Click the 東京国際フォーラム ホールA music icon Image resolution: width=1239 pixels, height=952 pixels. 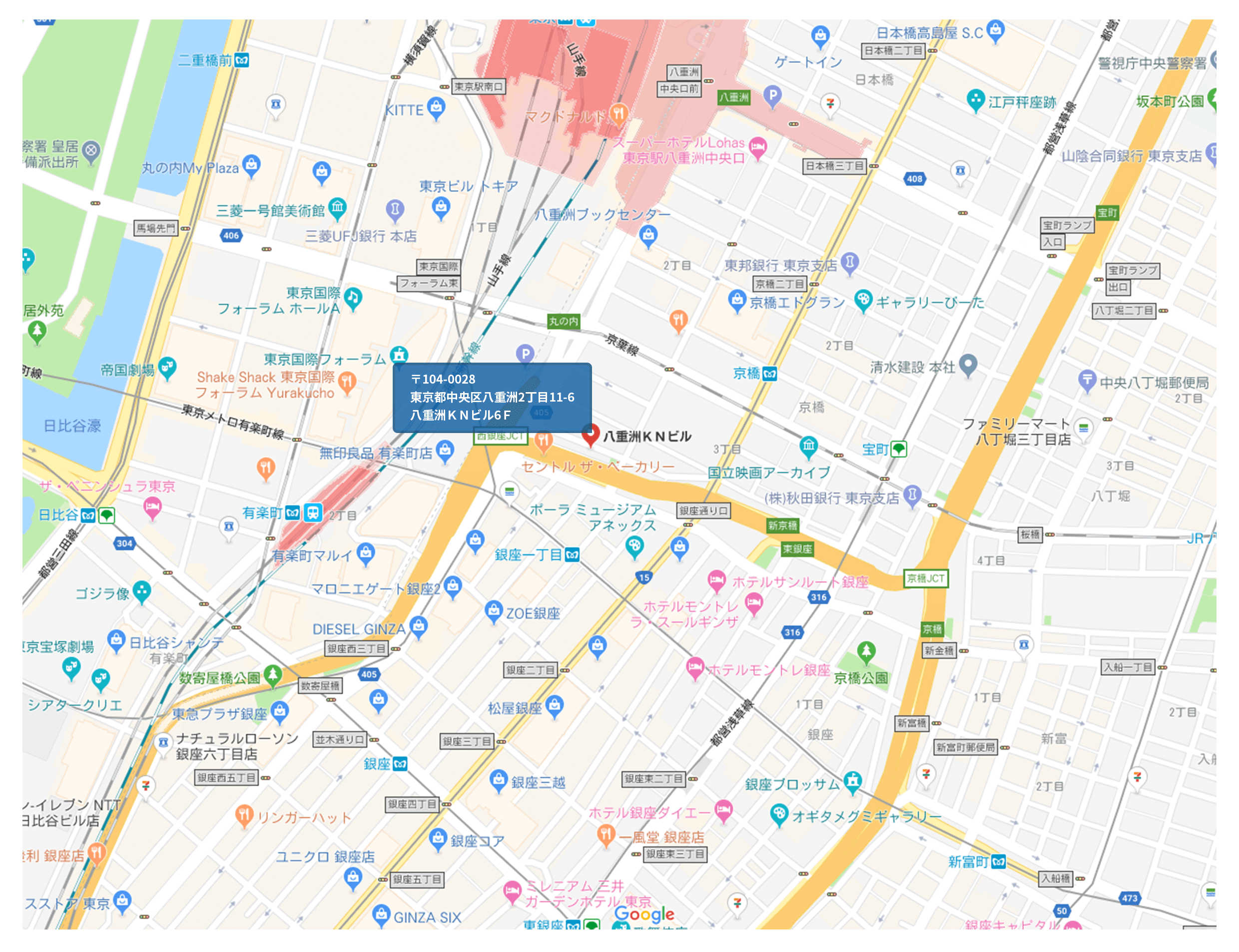[x=353, y=298]
